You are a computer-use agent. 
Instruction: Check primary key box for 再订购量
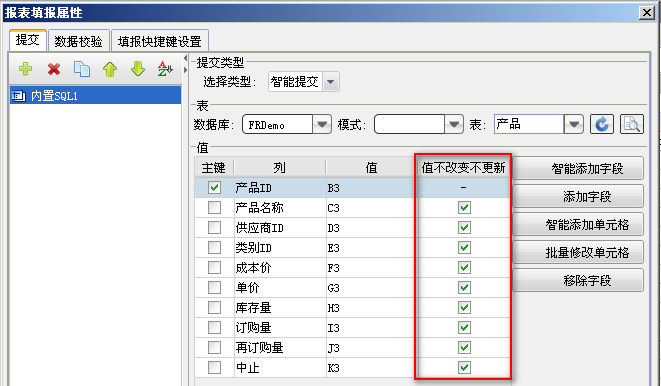tap(214, 348)
